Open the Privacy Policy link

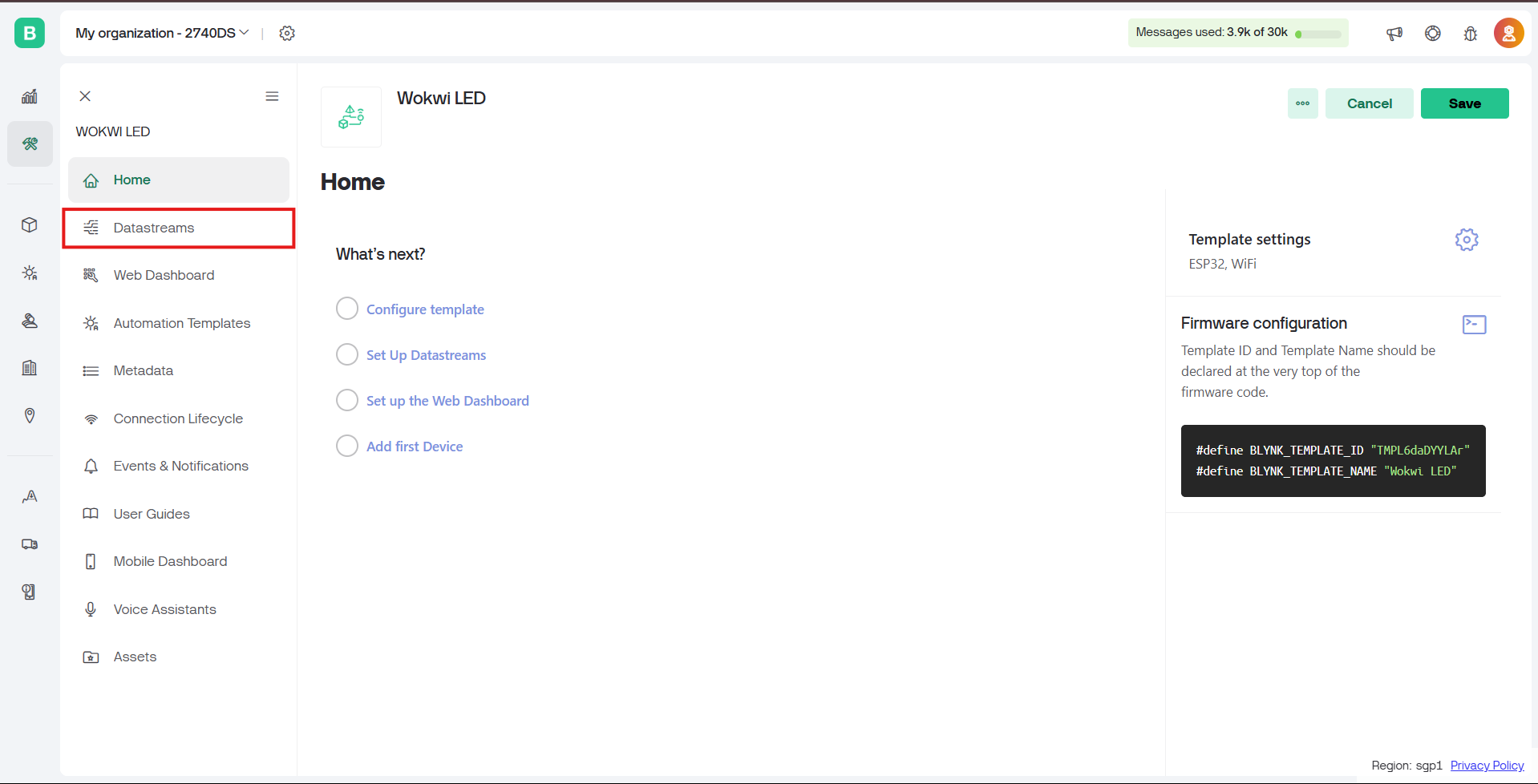click(x=1487, y=766)
